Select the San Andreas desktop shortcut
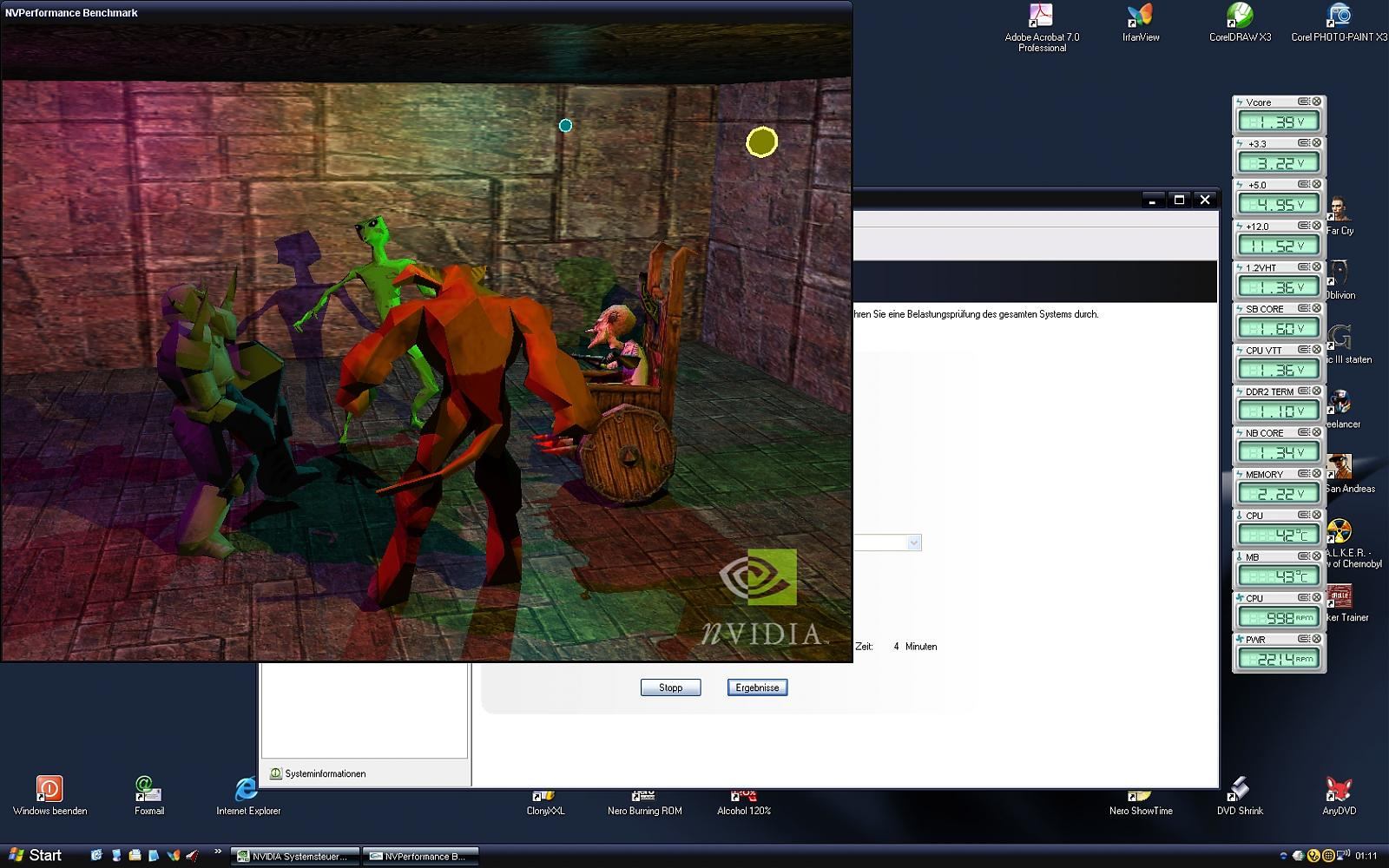 pyautogui.click(x=1349, y=474)
